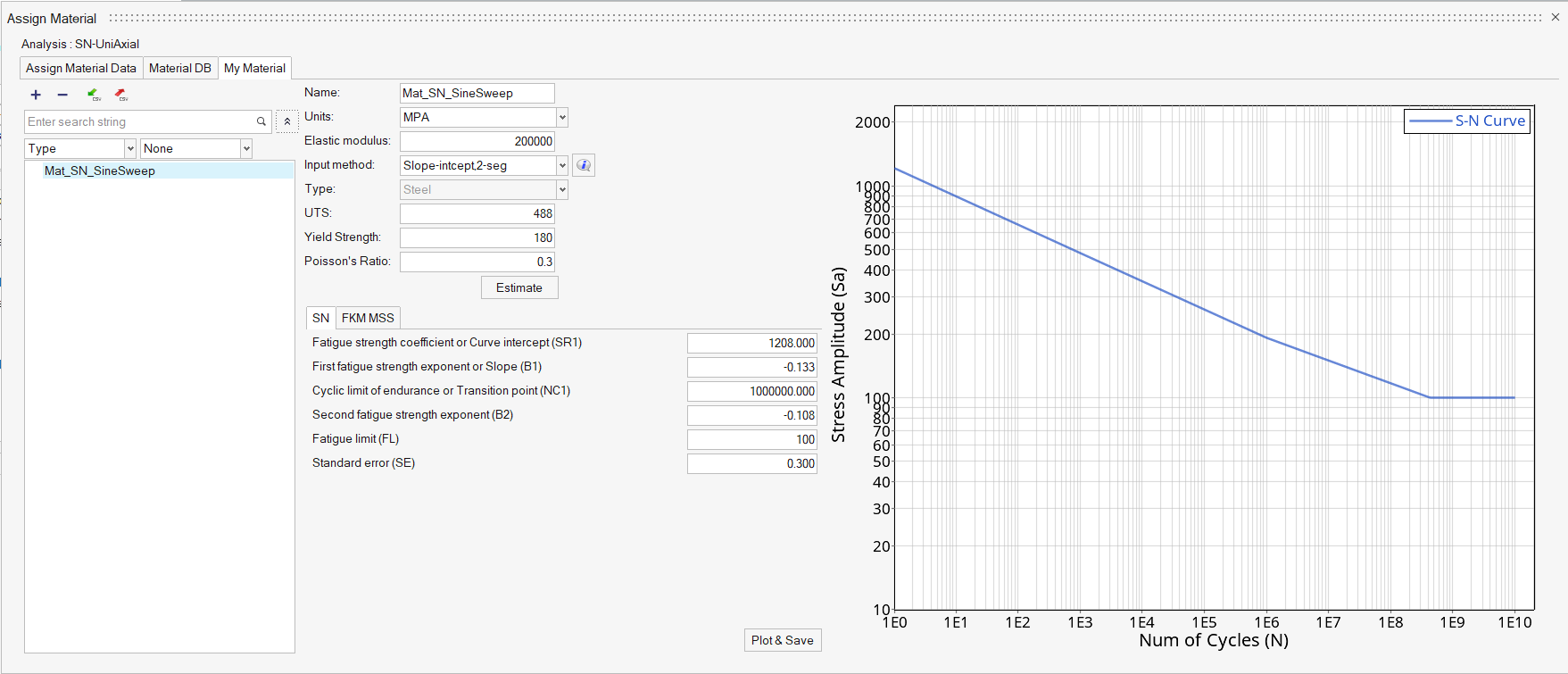Click the Poisson's Ratio field
Screen dimensions: 1568x674
[x=477, y=262]
